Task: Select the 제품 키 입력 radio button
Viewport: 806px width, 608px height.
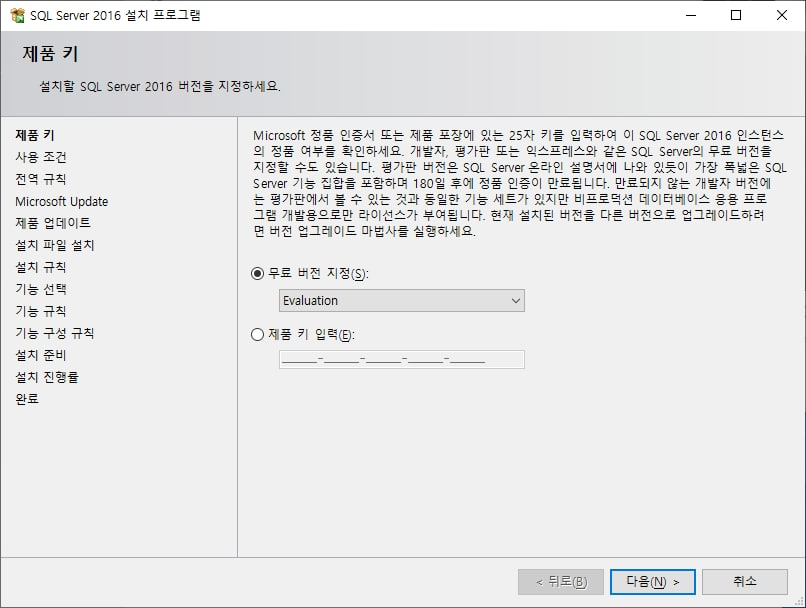Action: click(x=257, y=335)
